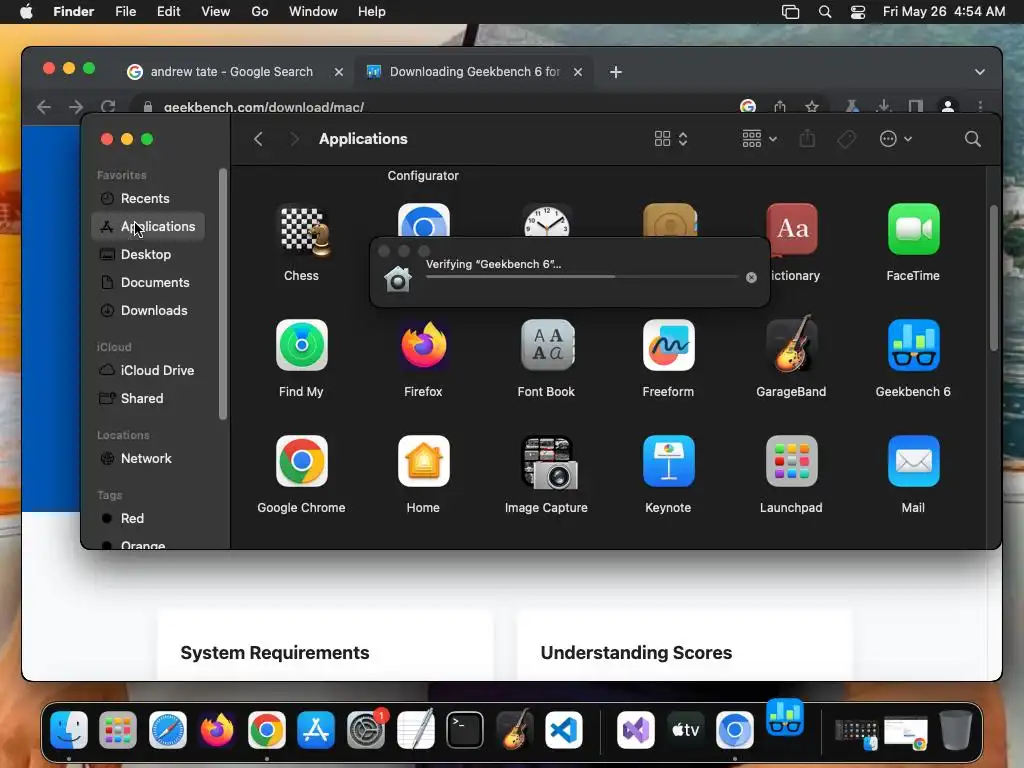Open the Finder menu in menu bar

(x=73, y=11)
